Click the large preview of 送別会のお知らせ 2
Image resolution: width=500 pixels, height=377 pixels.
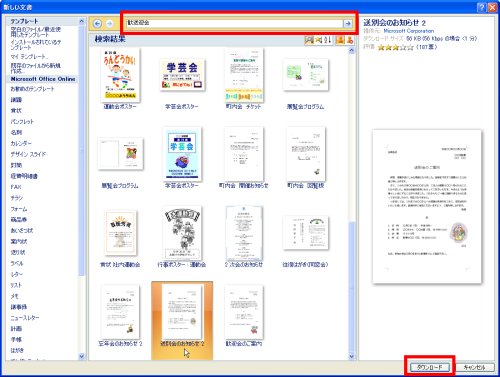click(x=427, y=207)
